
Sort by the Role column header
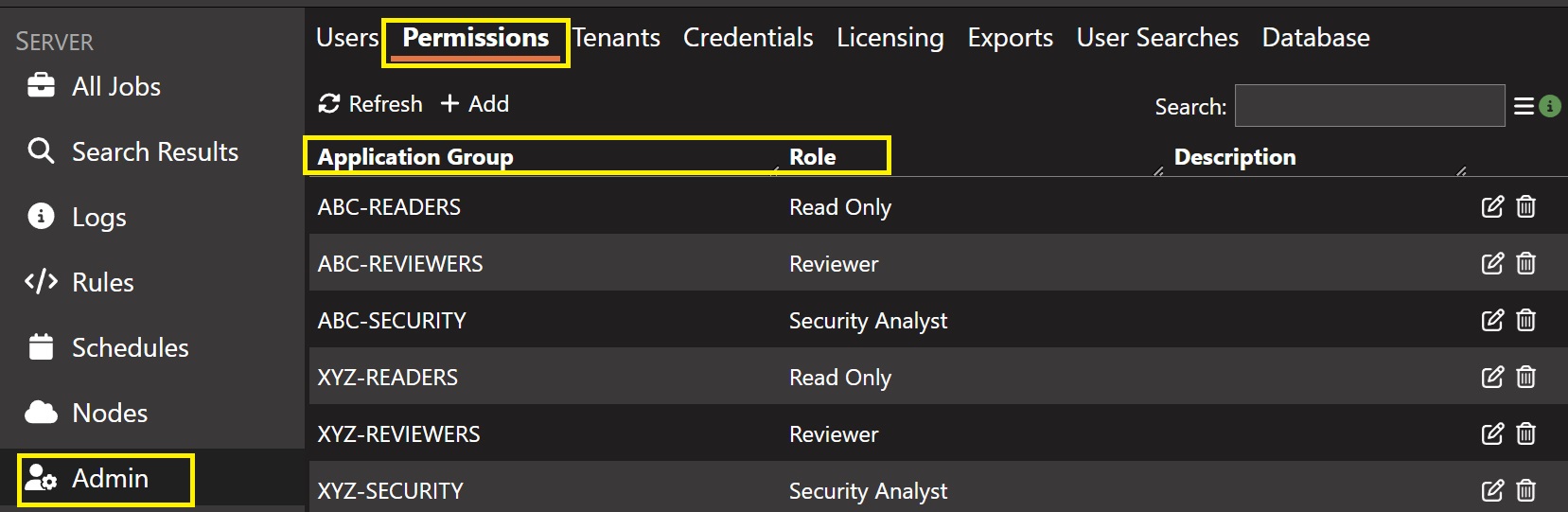click(813, 157)
